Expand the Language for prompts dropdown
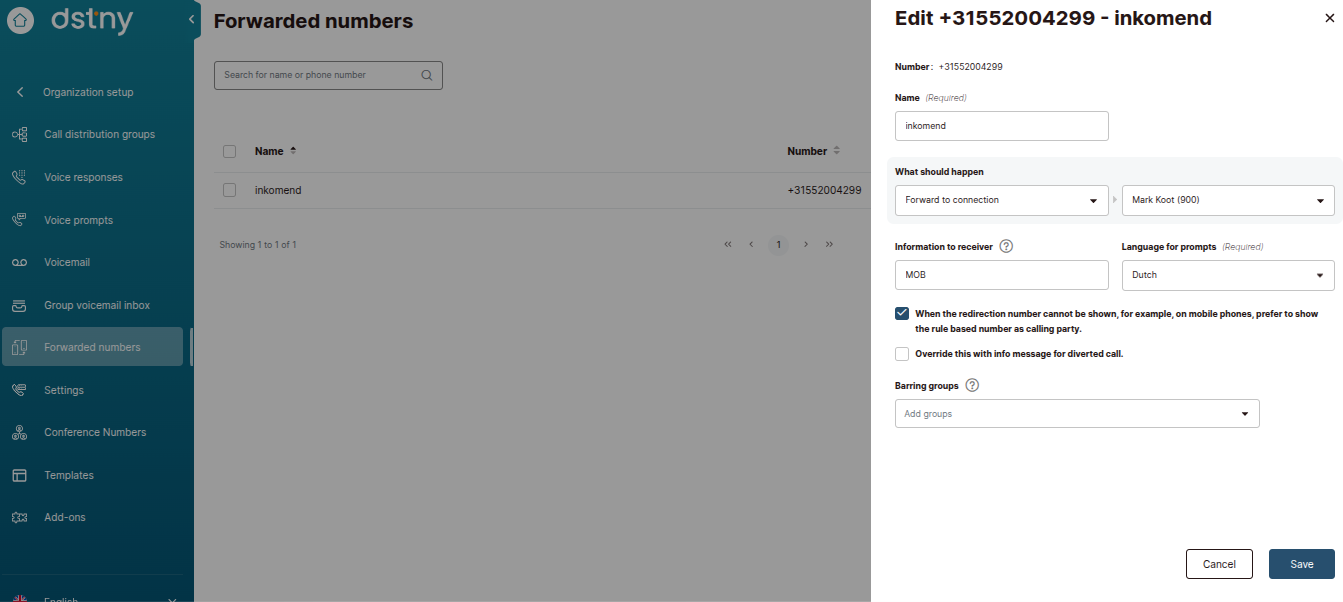This screenshot has width=1343, height=602. pos(1227,275)
